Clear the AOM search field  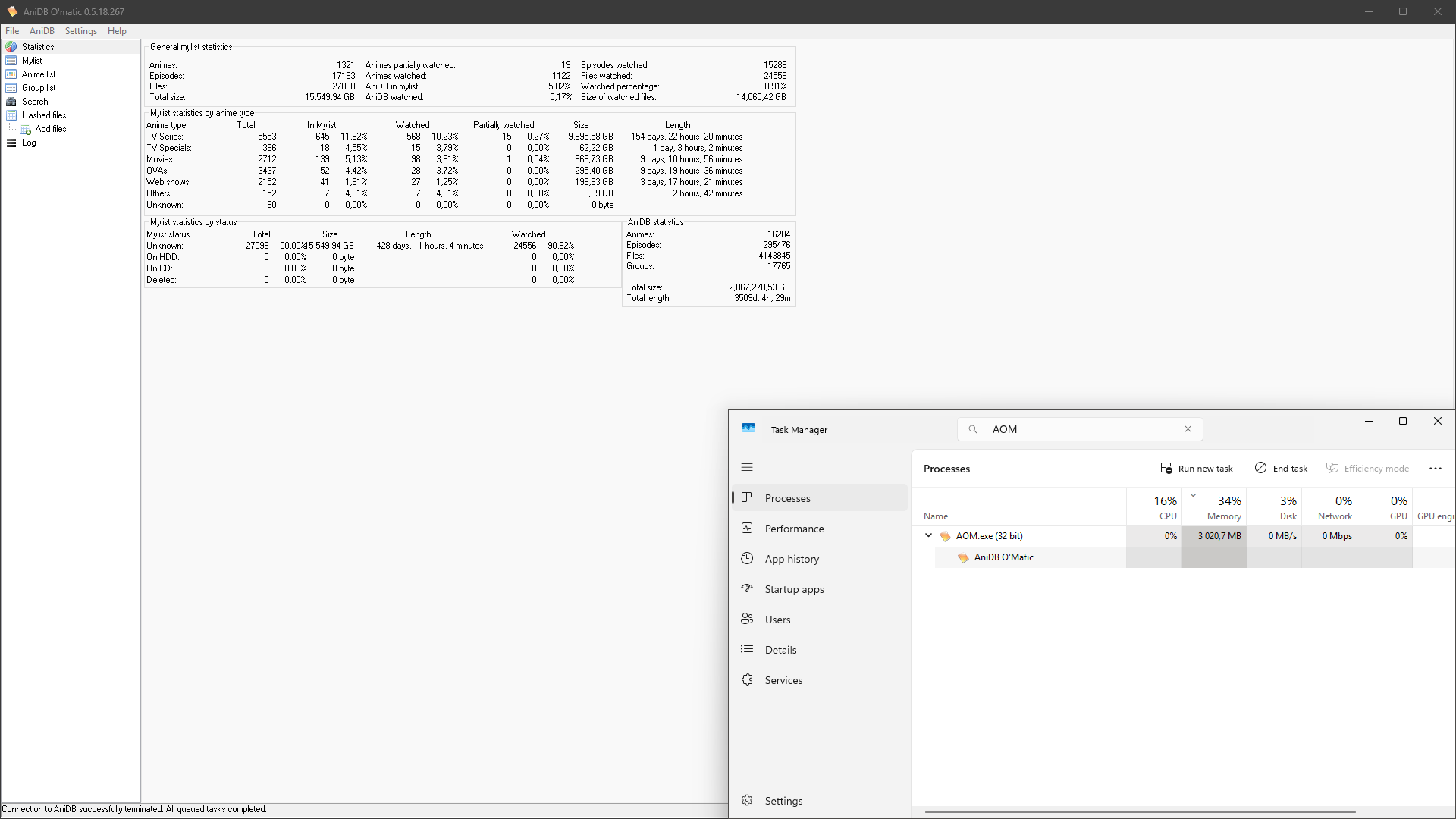pos(1188,429)
